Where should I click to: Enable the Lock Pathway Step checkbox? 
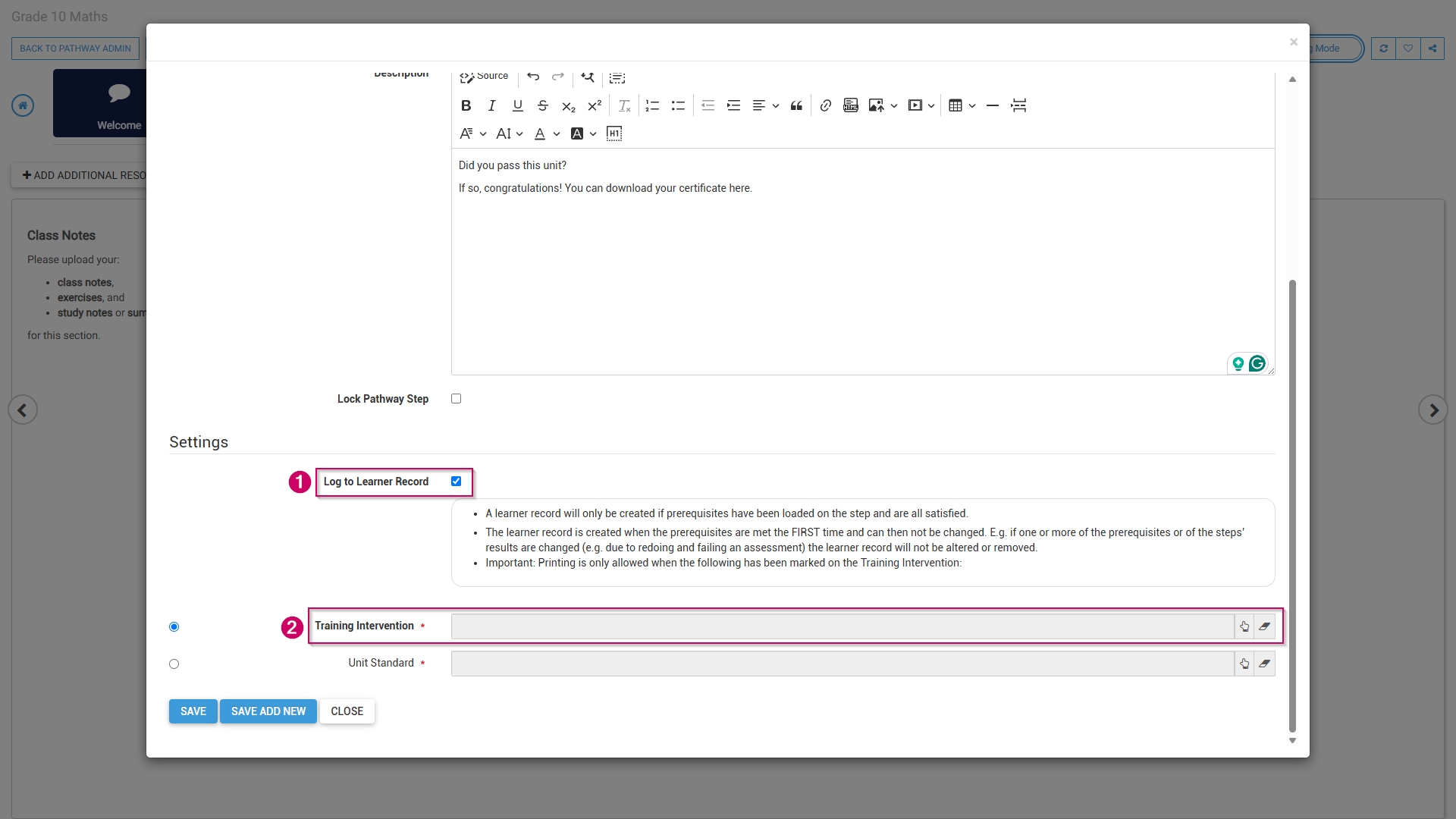pyautogui.click(x=456, y=399)
